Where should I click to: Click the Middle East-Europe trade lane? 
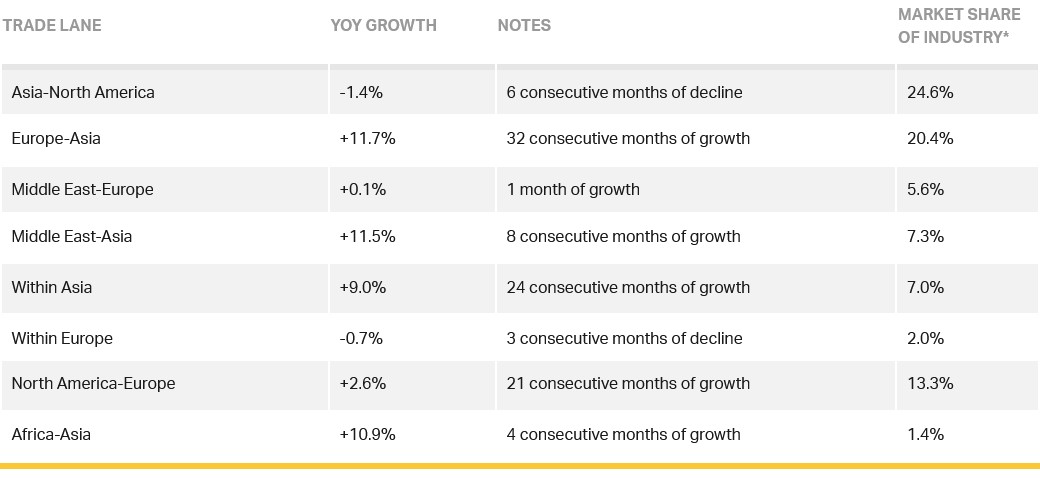(82, 189)
